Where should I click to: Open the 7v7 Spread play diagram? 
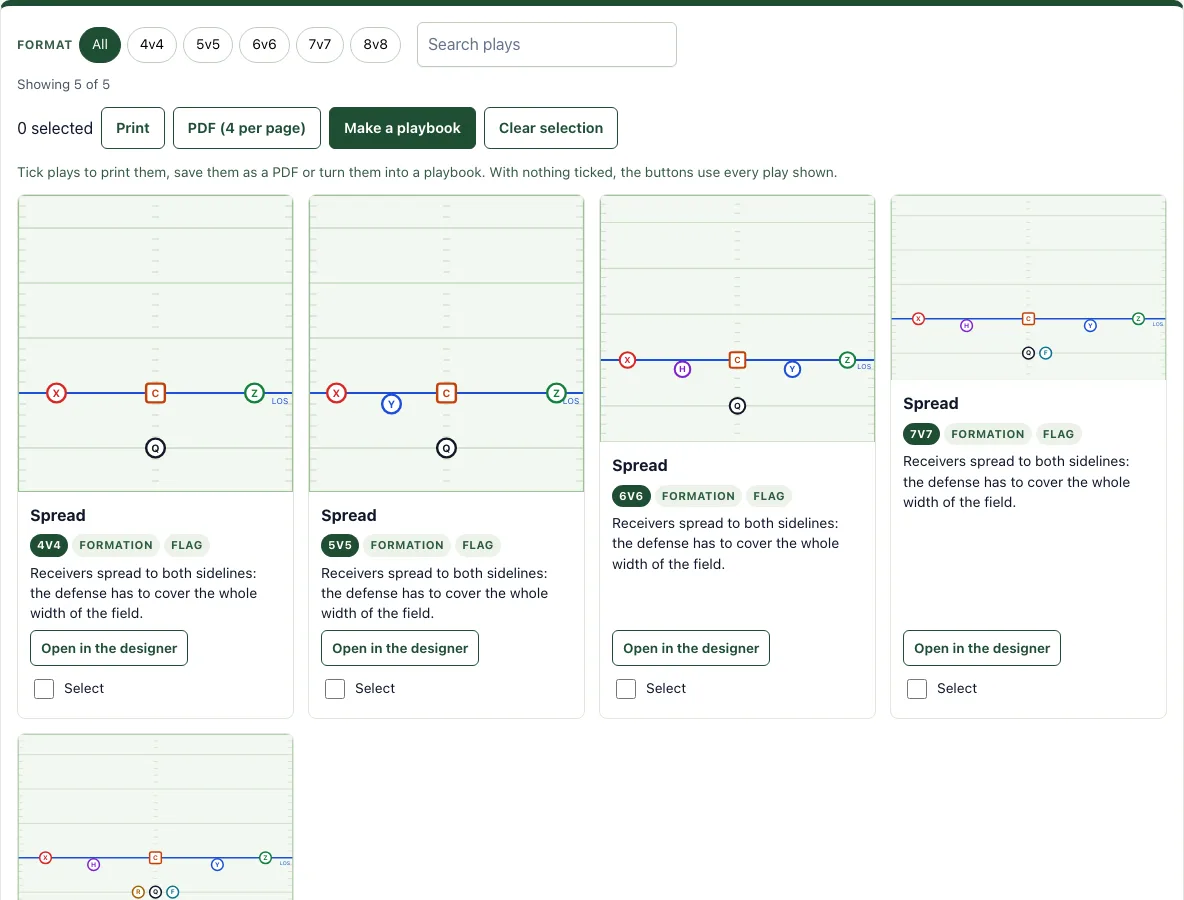(1028, 288)
